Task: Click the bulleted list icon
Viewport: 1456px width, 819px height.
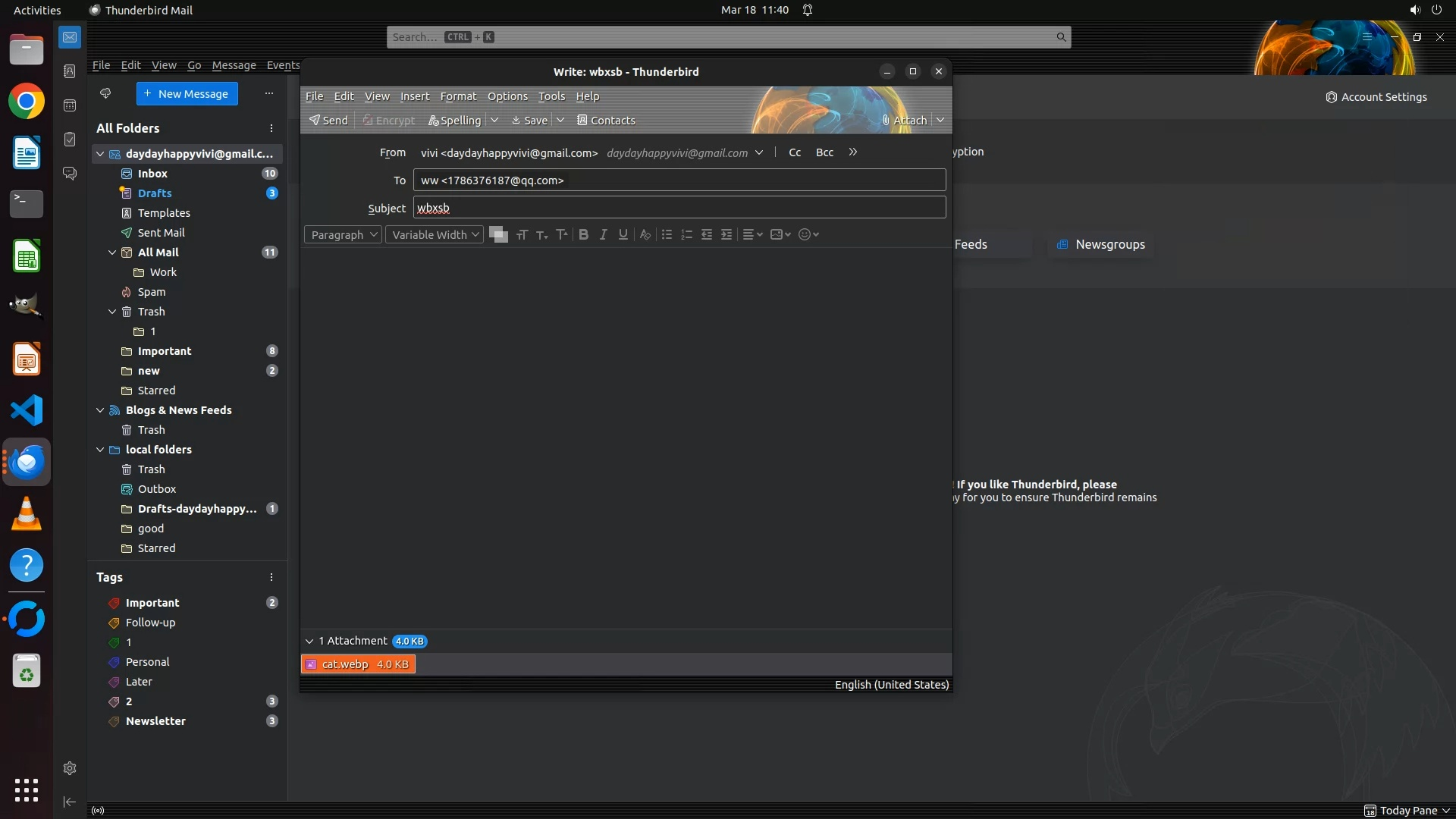Action: [667, 234]
